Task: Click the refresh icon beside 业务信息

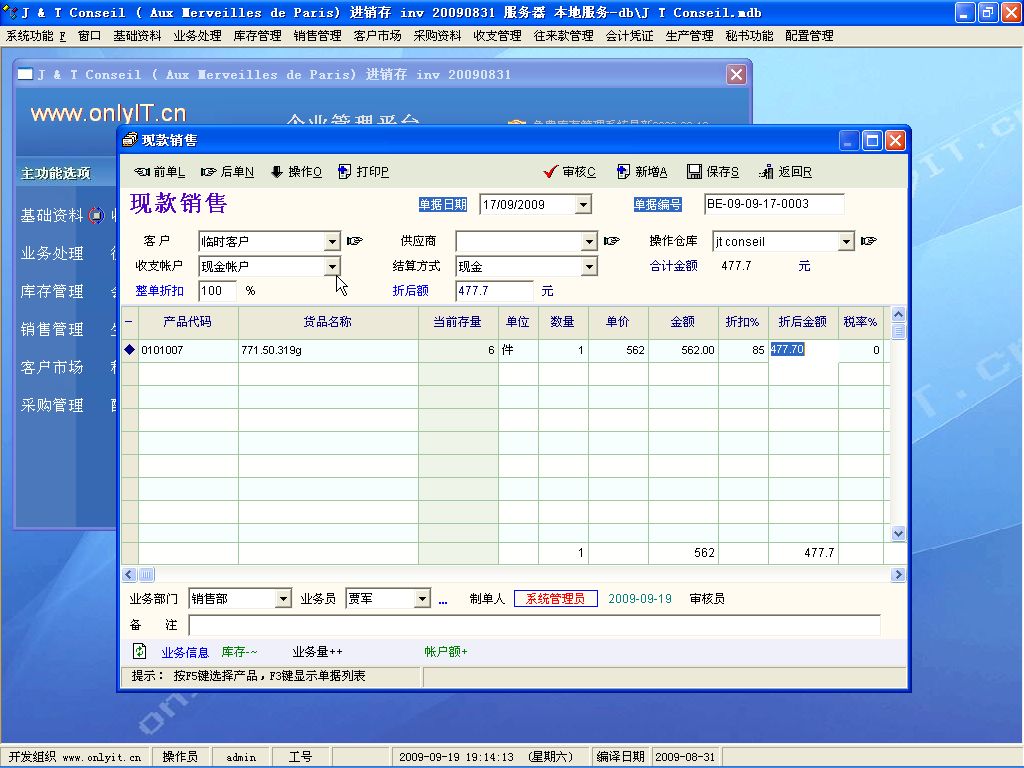Action: pos(140,651)
